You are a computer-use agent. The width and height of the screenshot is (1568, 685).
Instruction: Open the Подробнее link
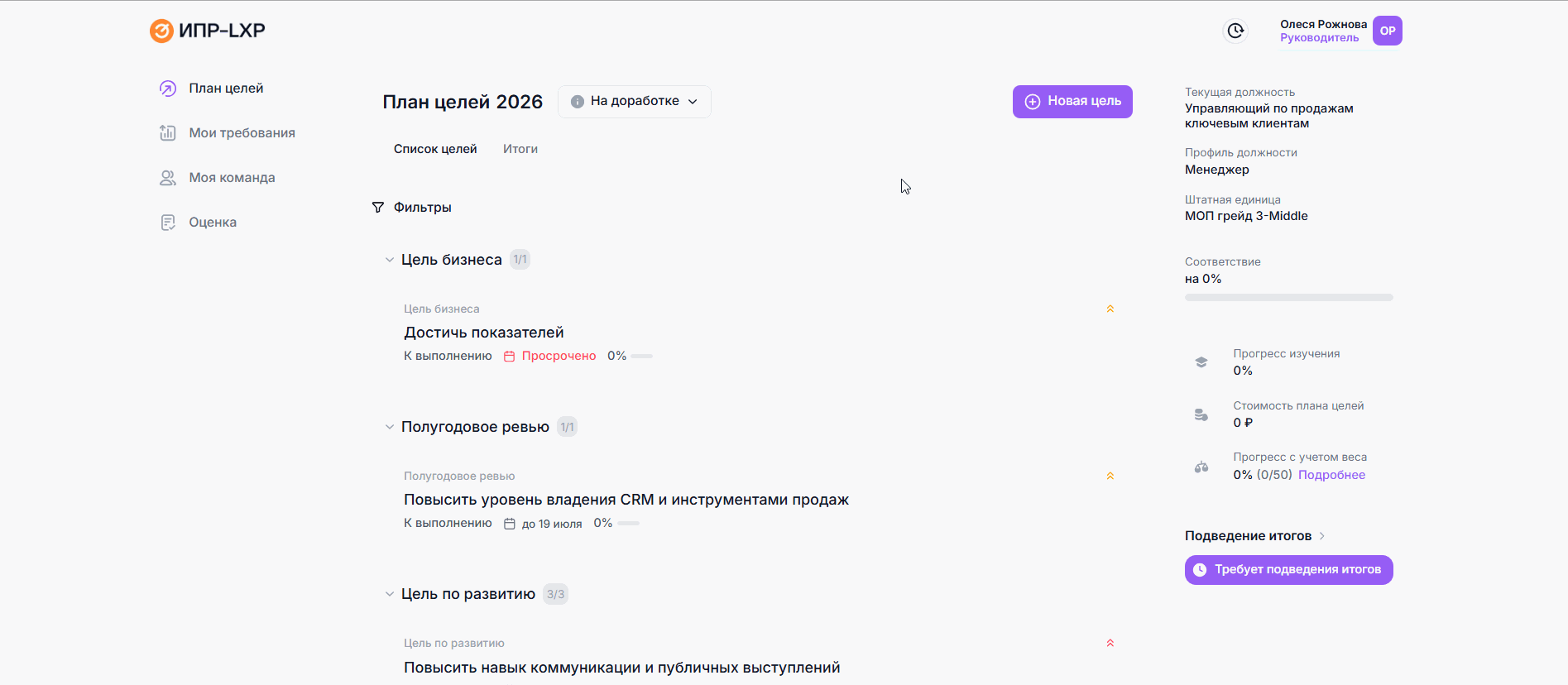1331,475
